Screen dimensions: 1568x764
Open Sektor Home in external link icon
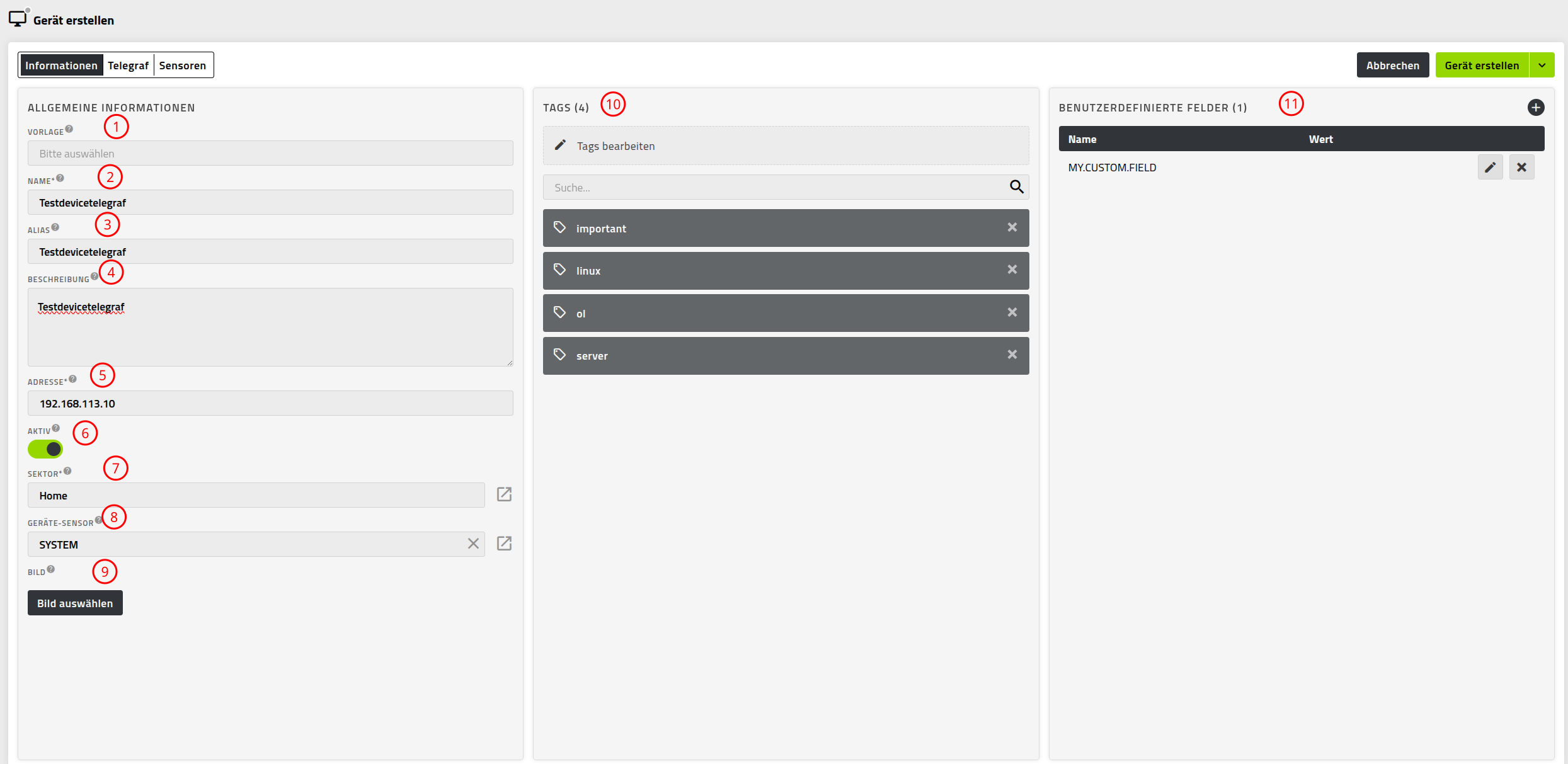coord(504,494)
